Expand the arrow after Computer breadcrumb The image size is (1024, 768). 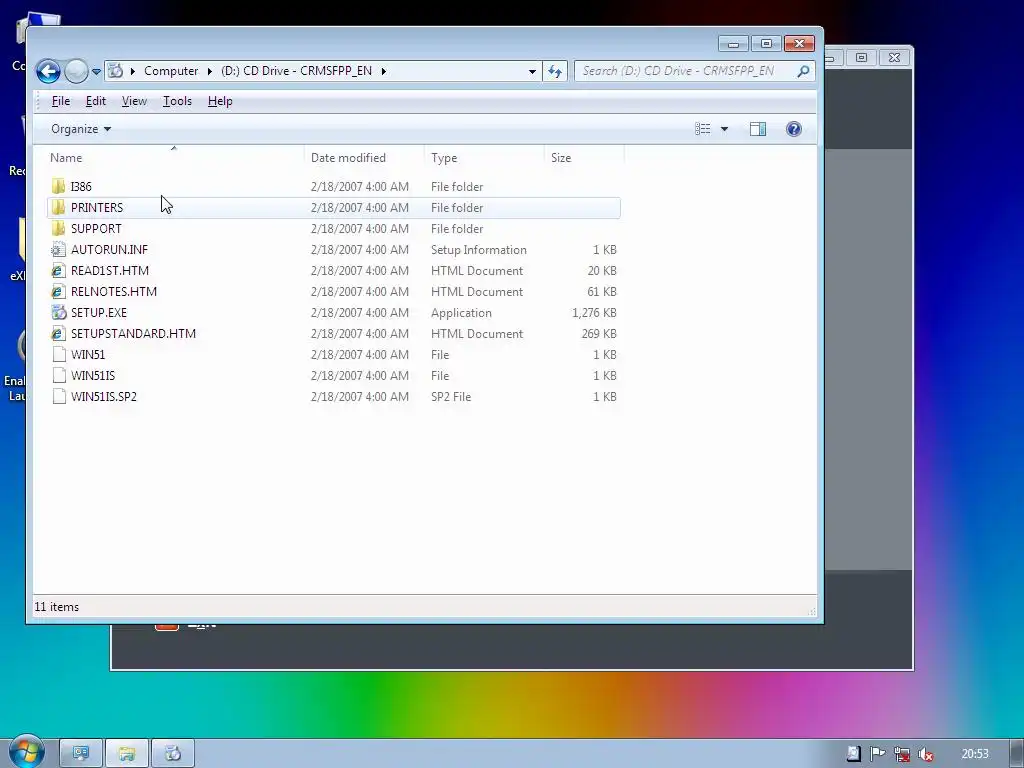coord(210,71)
